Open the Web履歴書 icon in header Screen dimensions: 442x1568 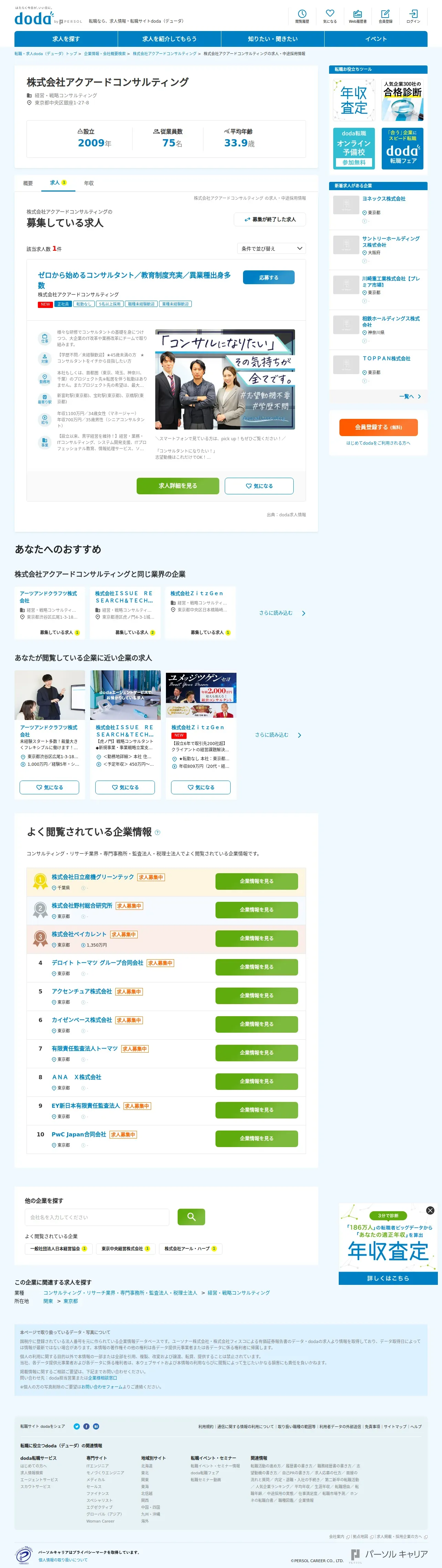click(x=358, y=17)
